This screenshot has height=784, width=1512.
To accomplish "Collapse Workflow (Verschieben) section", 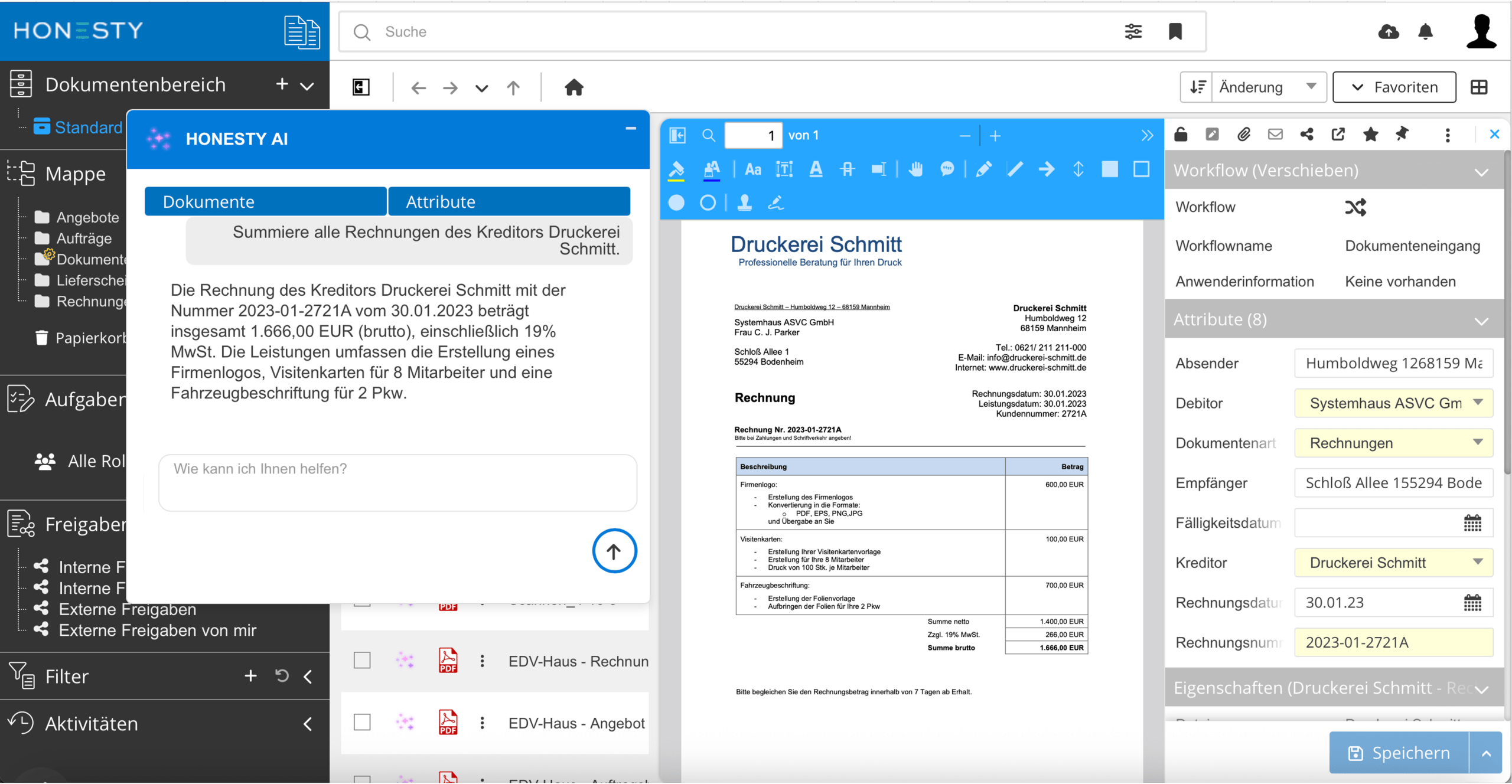I will pos(1481,172).
